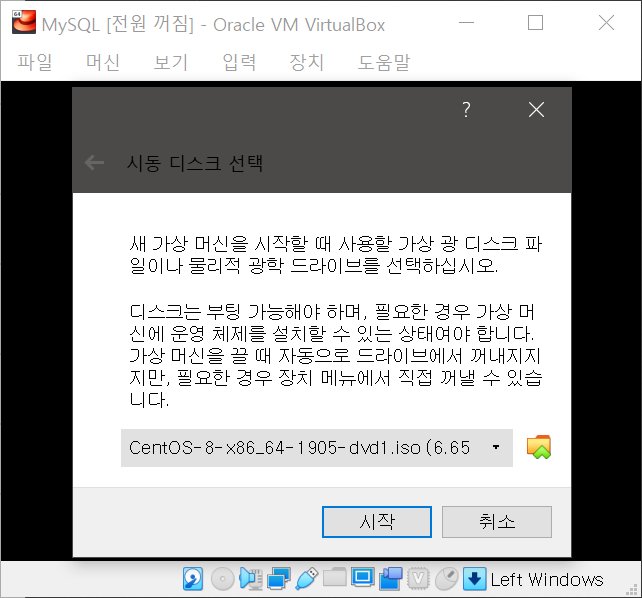642x598 pixels.
Task: Maximize the VirtualBox window
Action: point(536,23)
